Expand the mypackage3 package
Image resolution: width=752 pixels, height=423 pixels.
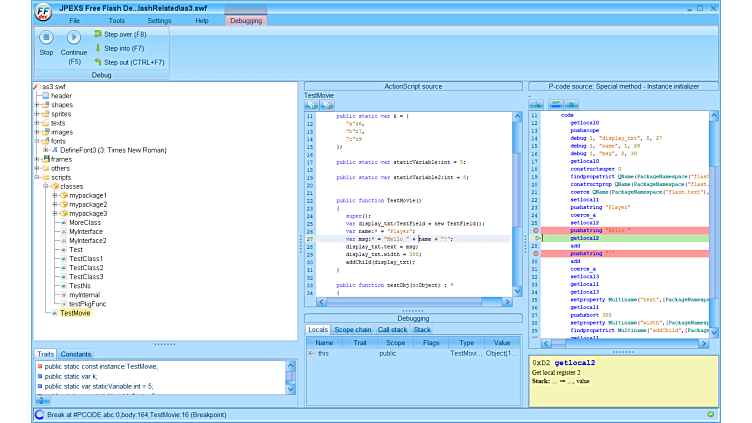[x=55, y=213]
